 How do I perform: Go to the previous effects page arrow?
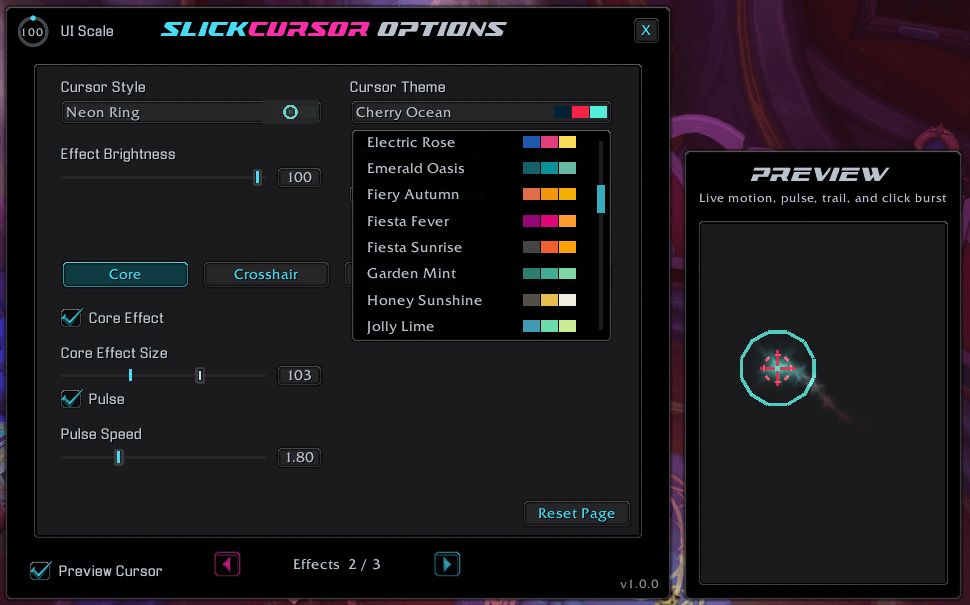[227, 564]
